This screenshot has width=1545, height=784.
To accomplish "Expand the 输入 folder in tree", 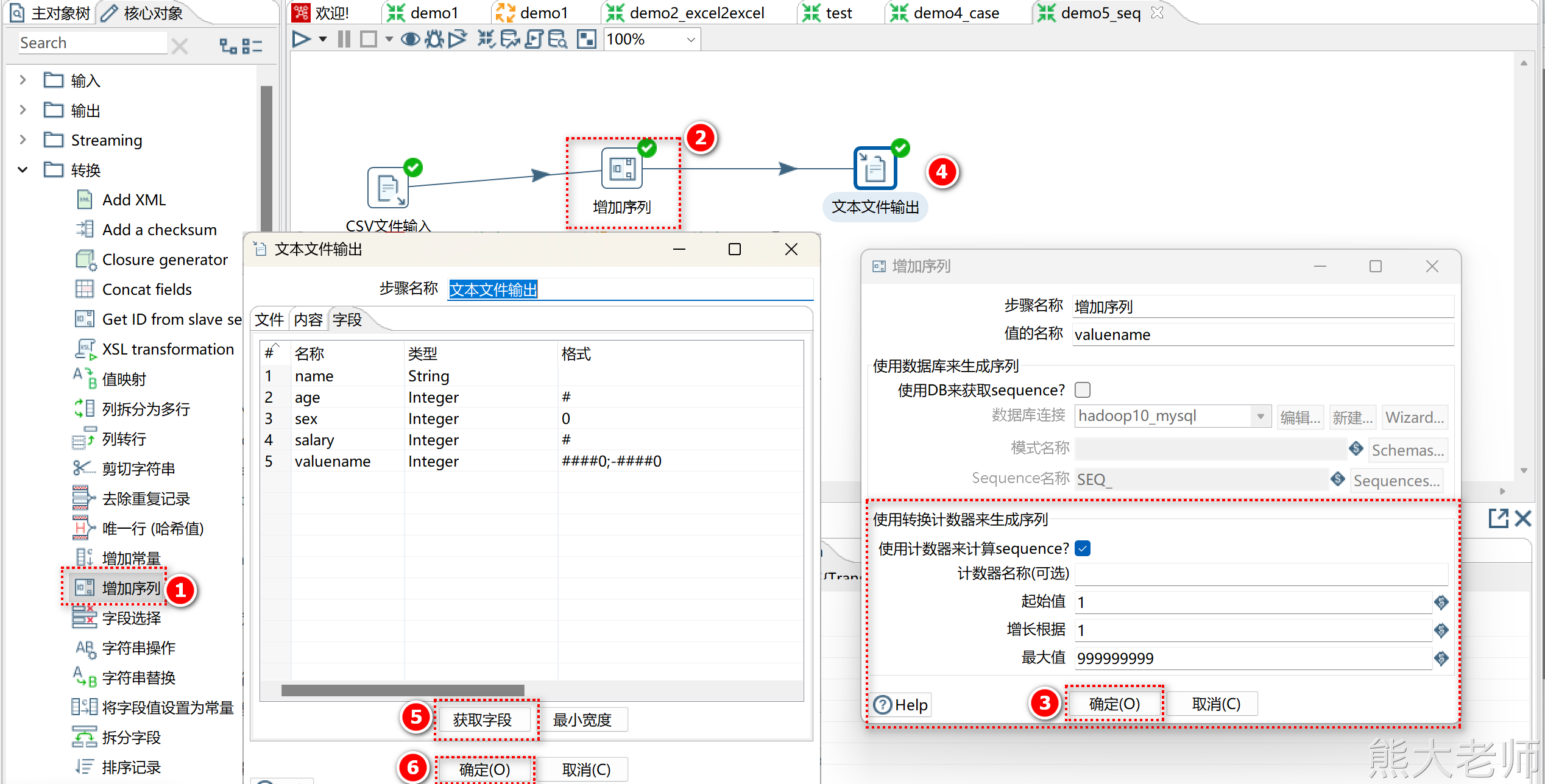I will (x=23, y=80).
